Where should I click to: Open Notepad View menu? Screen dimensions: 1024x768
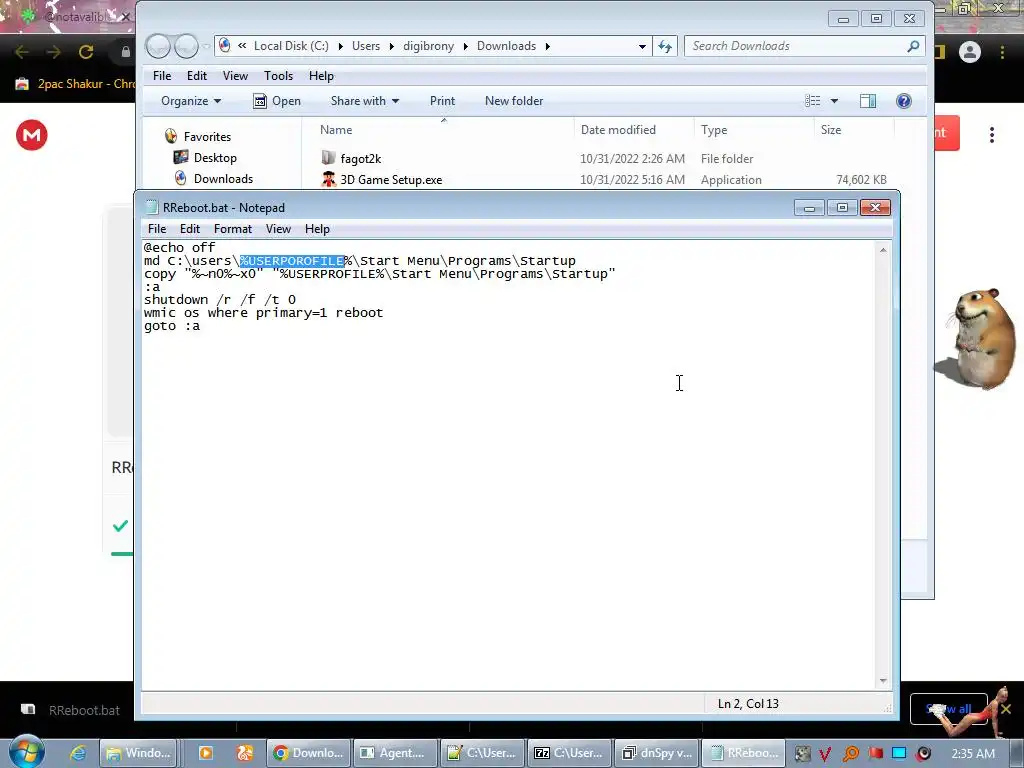(x=278, y=229)
